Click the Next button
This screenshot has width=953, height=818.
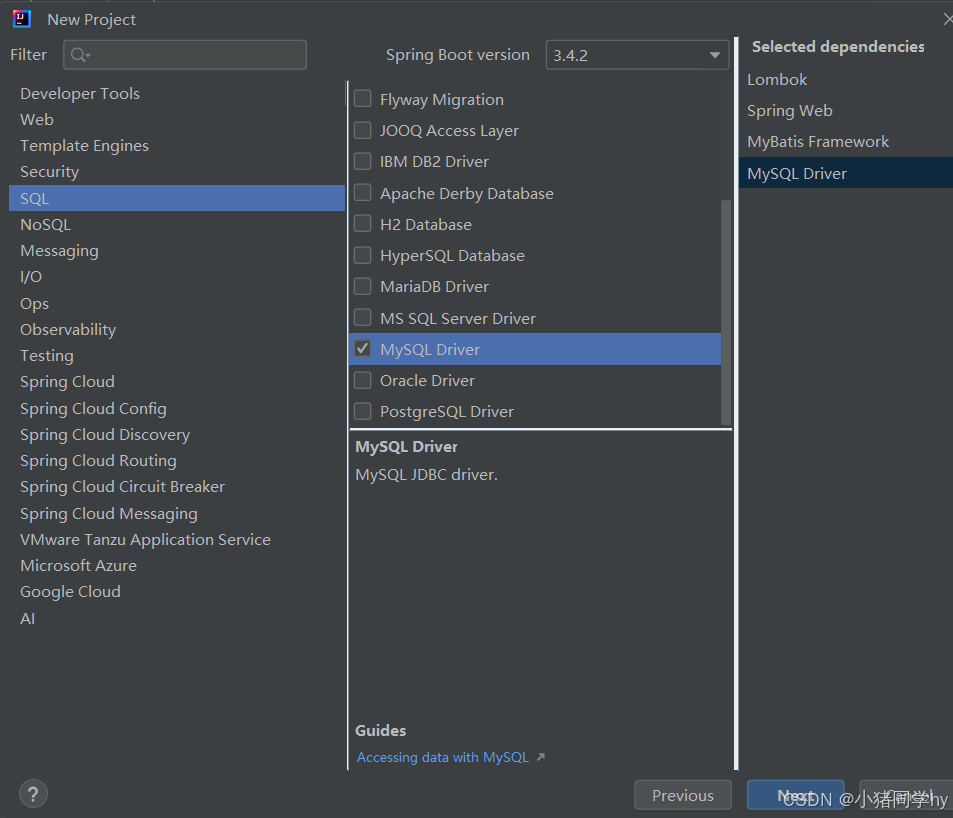[796, 795]
